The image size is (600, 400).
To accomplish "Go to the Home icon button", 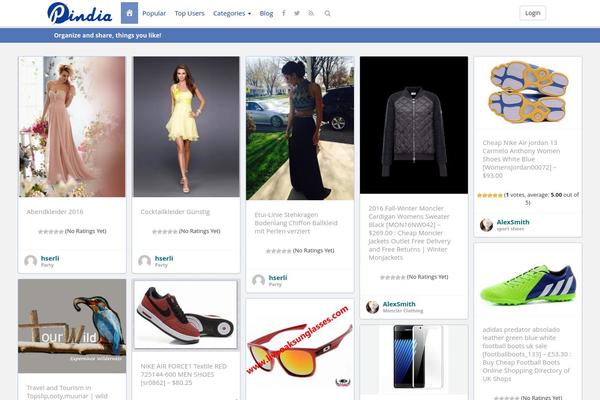I will point(129,13).
